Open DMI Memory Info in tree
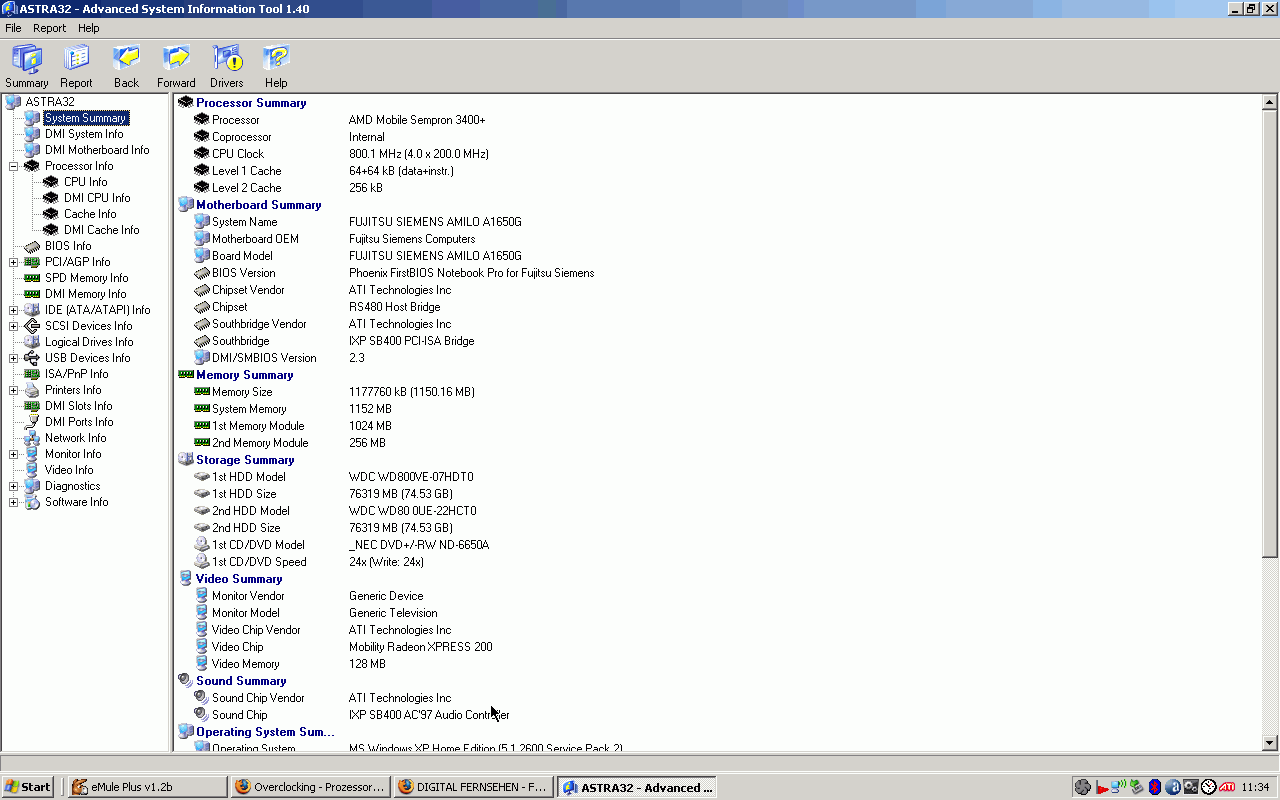The height and width of the screenshot is (800, 1280). pyautogui.click(x=85, y=294)
